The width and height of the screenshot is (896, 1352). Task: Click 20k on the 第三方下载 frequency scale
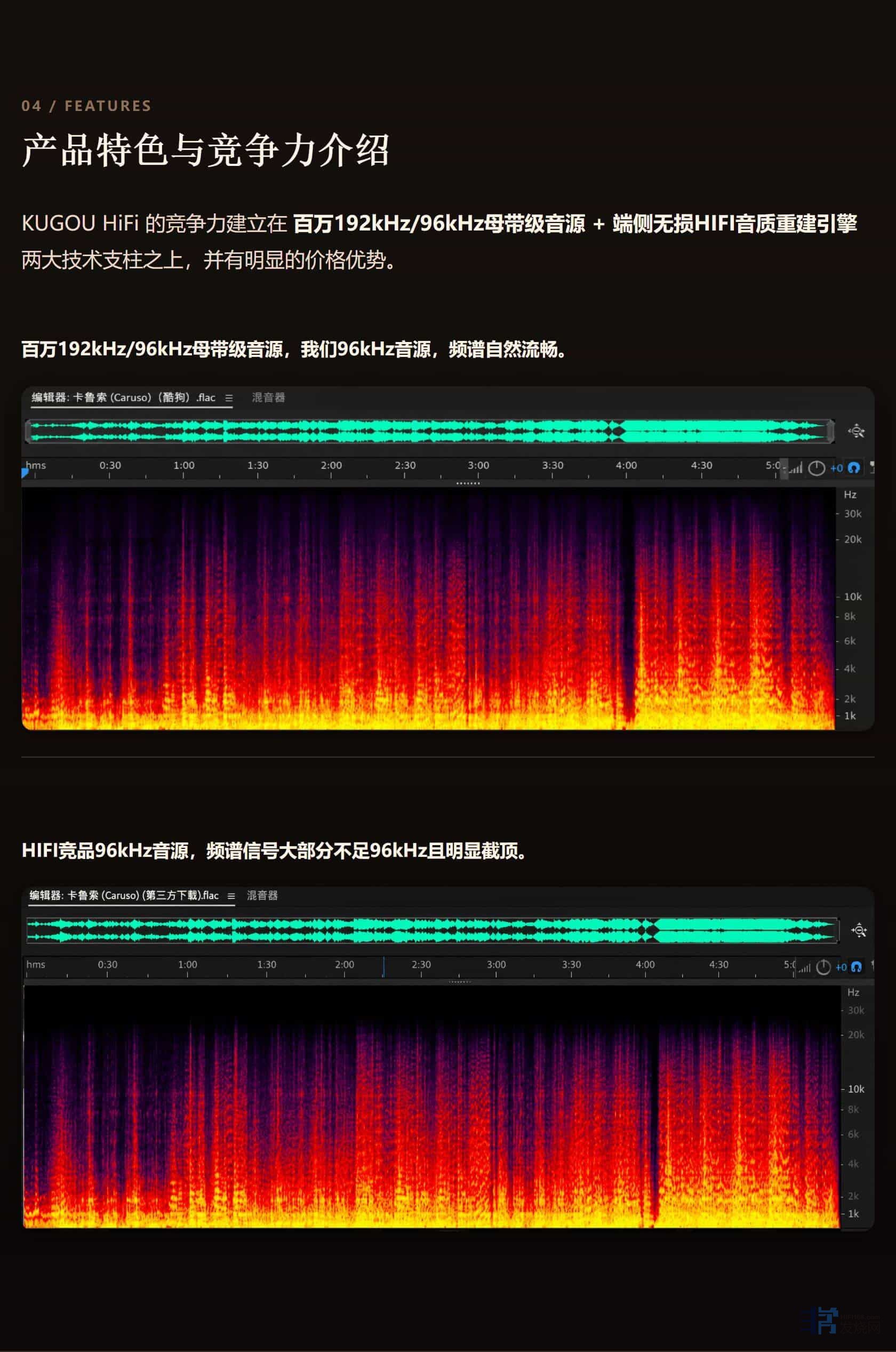point(856,1035)
